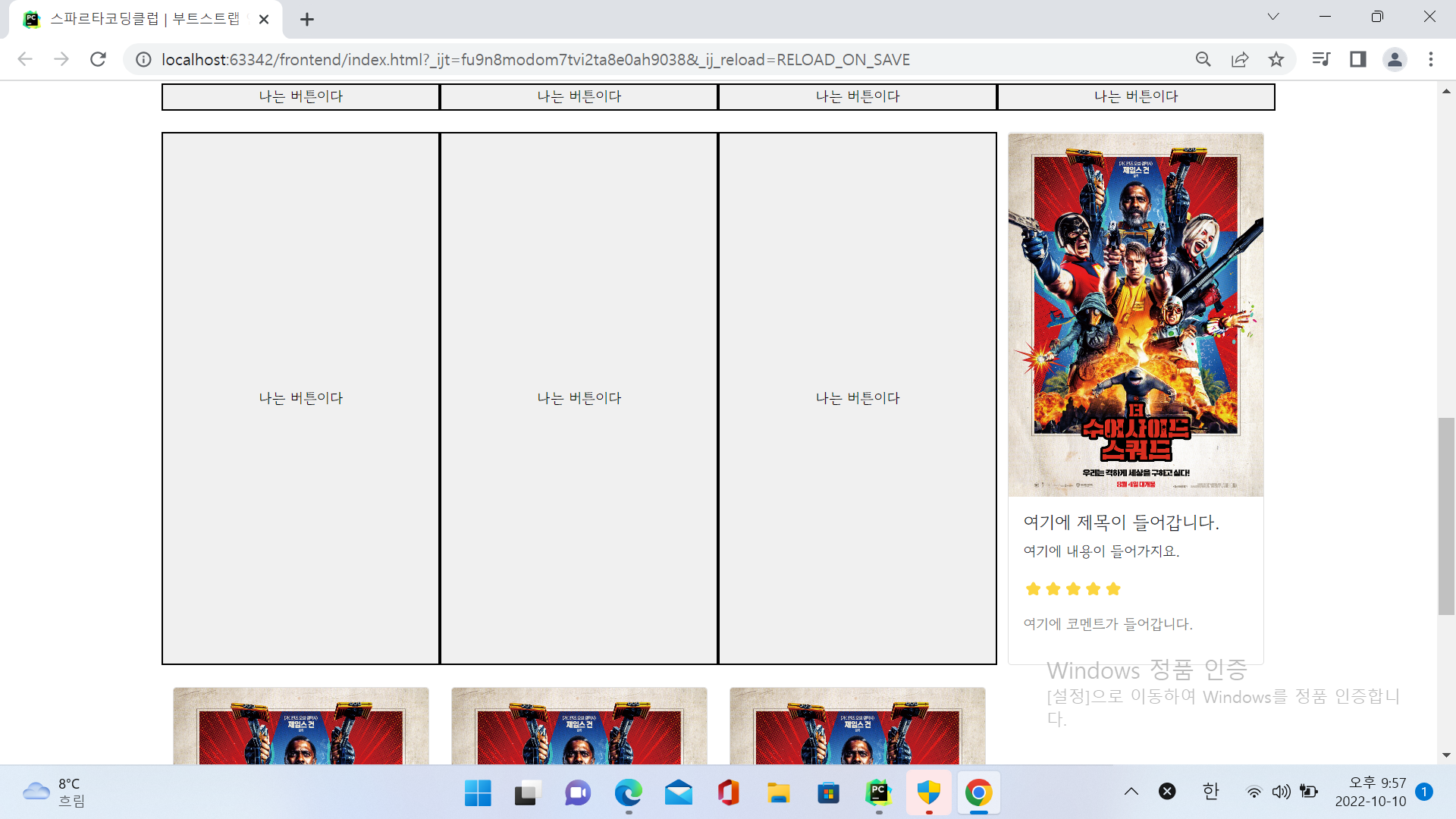Open the battery status tray icon
1456x819 pixels.
point(1308,792)
